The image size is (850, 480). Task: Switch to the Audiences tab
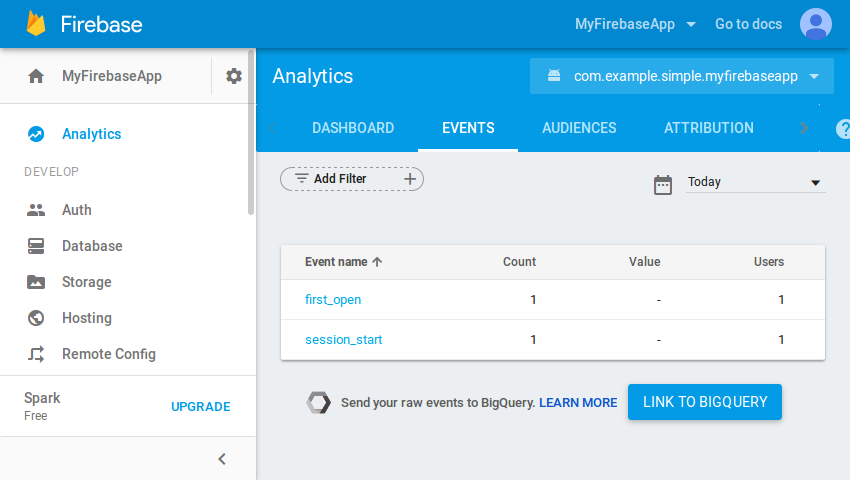pyautogui.click(x=579, y=128)
